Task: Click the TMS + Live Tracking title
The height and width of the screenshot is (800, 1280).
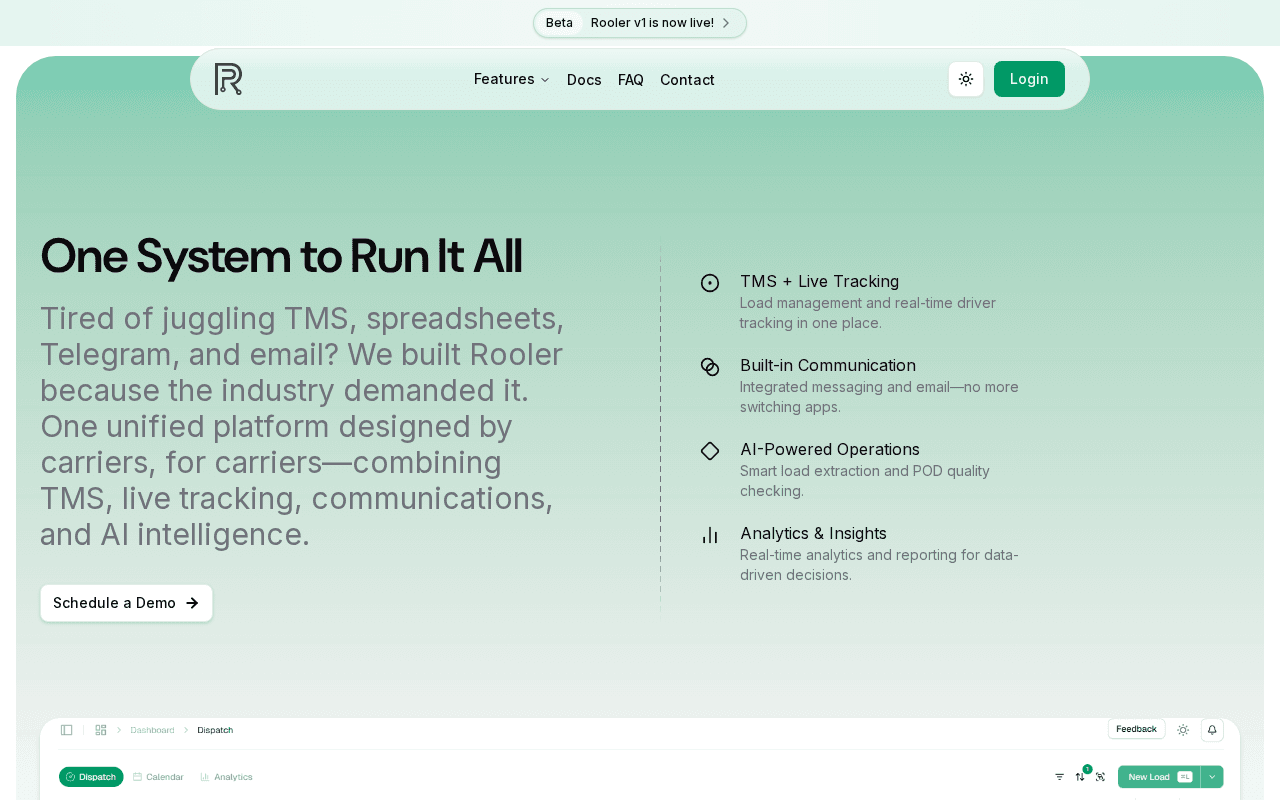Action: click(x=819, y=281)
